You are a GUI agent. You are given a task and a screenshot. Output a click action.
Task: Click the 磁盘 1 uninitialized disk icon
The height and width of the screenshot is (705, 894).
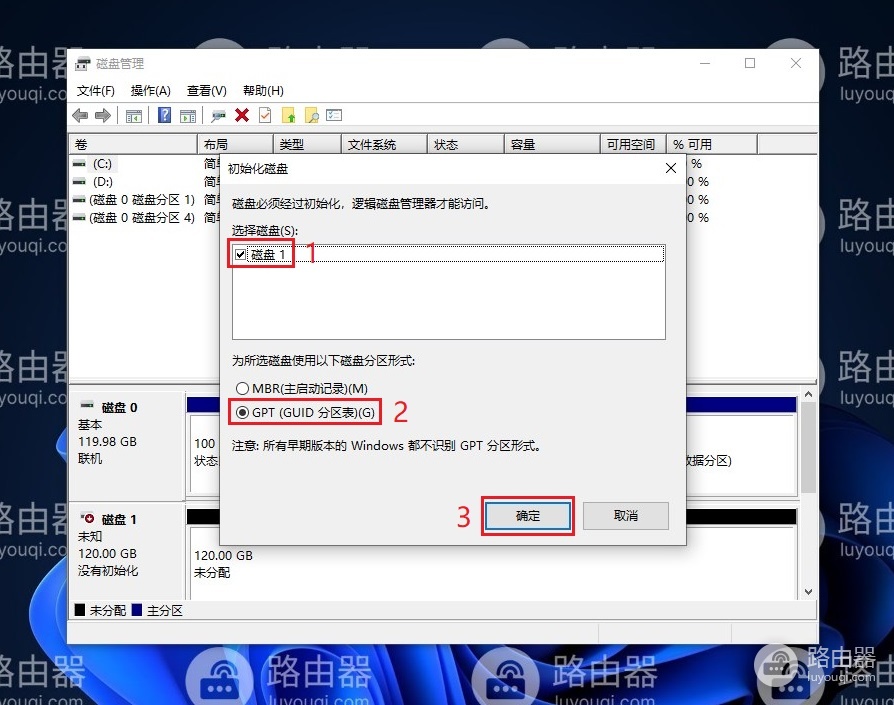87,518
